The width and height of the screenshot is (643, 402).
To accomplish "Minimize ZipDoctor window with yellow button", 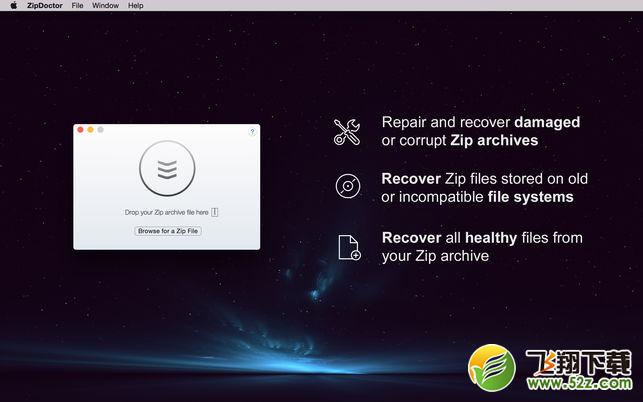I will click(90, 130).
